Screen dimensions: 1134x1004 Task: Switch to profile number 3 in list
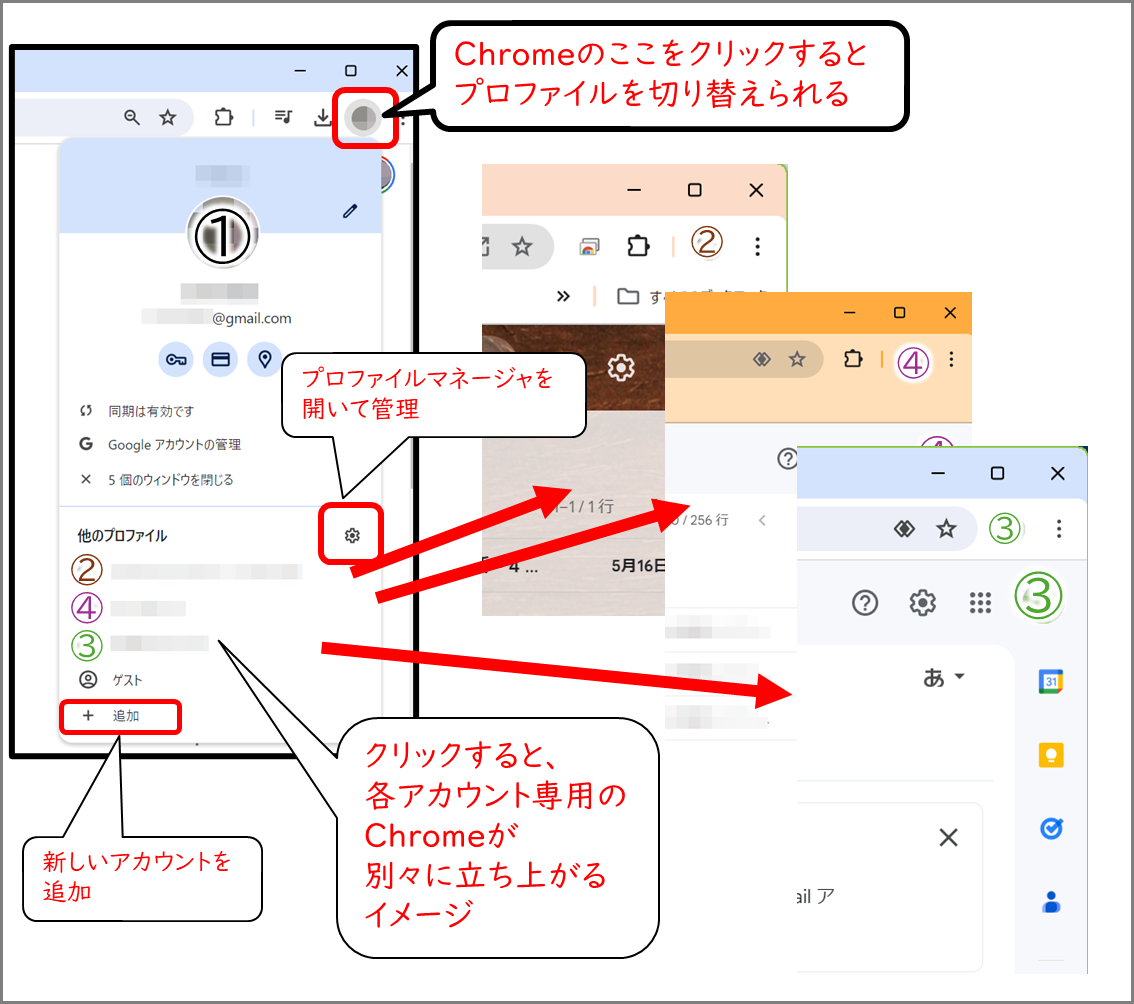click(140, 645)
